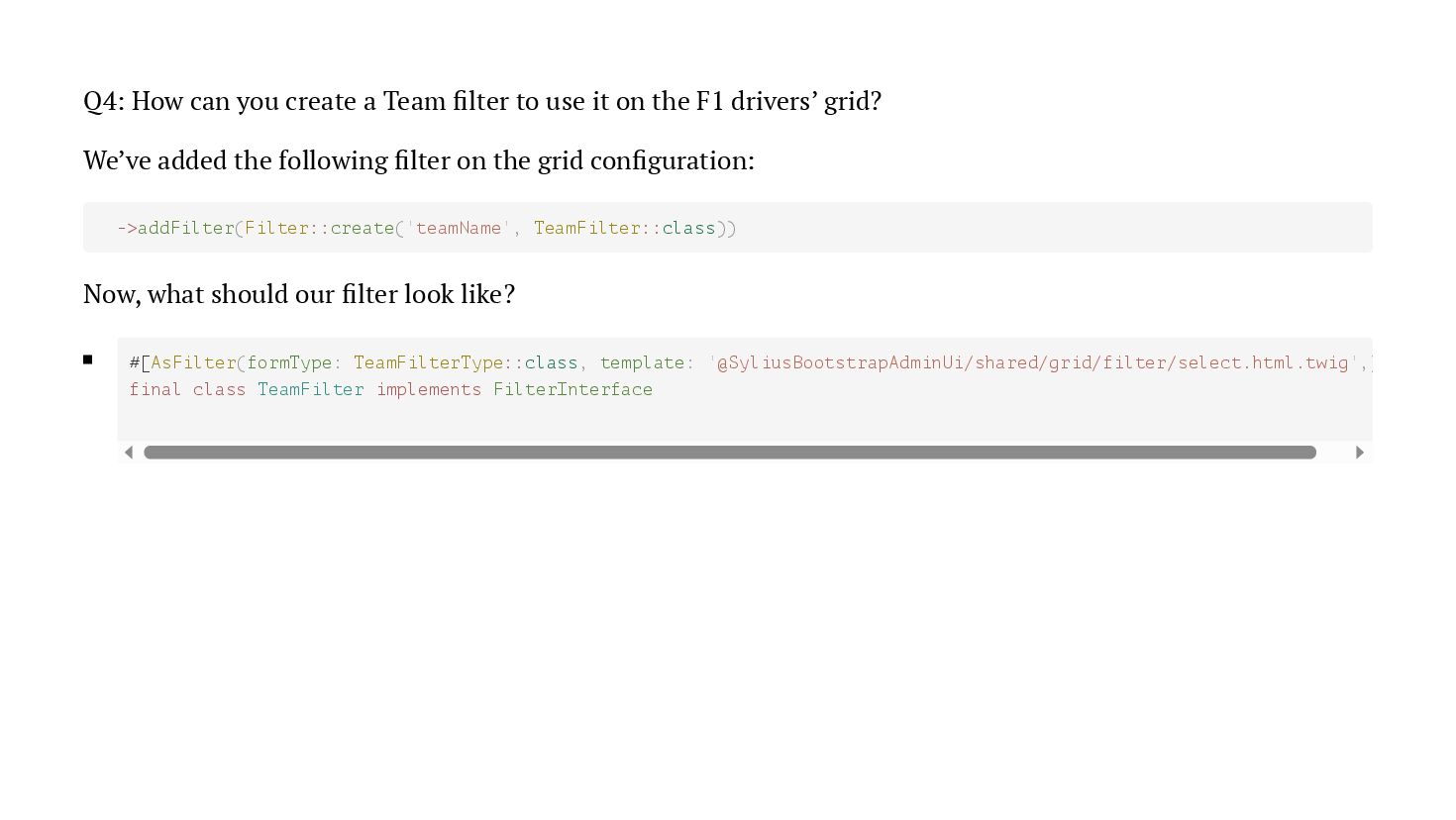Click the 'implements' keyword

click(429, 389)
